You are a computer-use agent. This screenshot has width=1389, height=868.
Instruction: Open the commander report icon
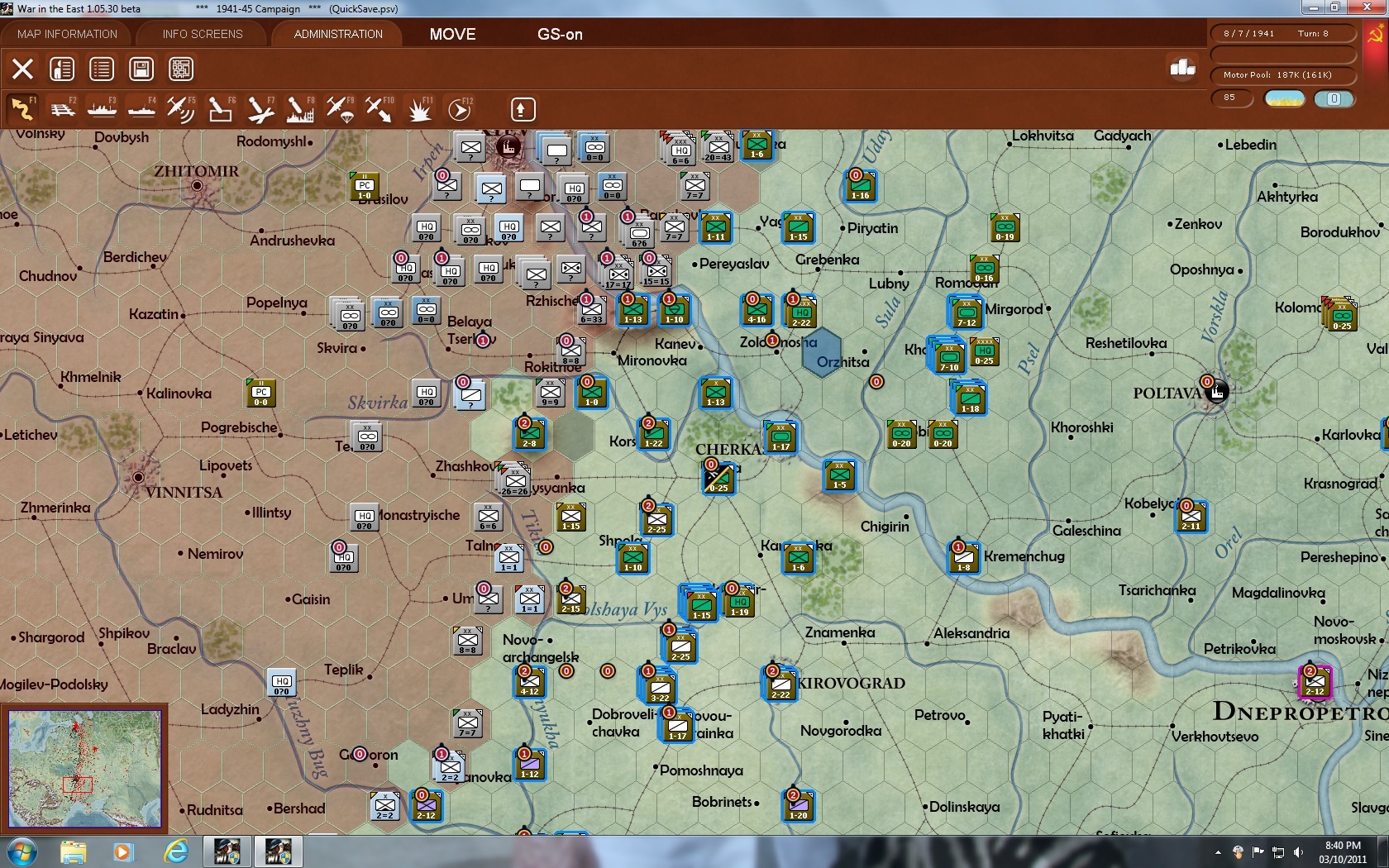[62, 69]
